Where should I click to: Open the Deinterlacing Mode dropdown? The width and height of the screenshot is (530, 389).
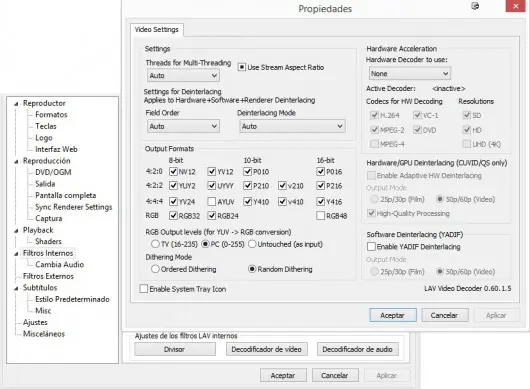292,126
